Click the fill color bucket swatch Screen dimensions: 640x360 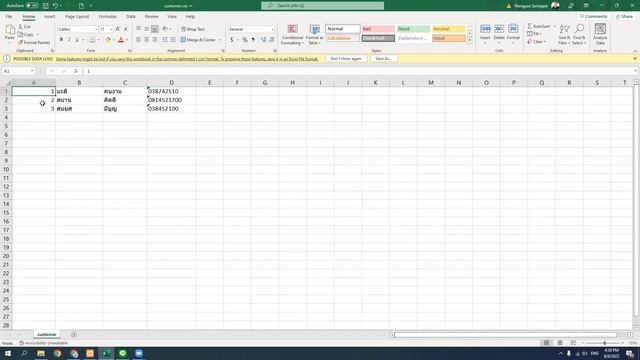108,40
